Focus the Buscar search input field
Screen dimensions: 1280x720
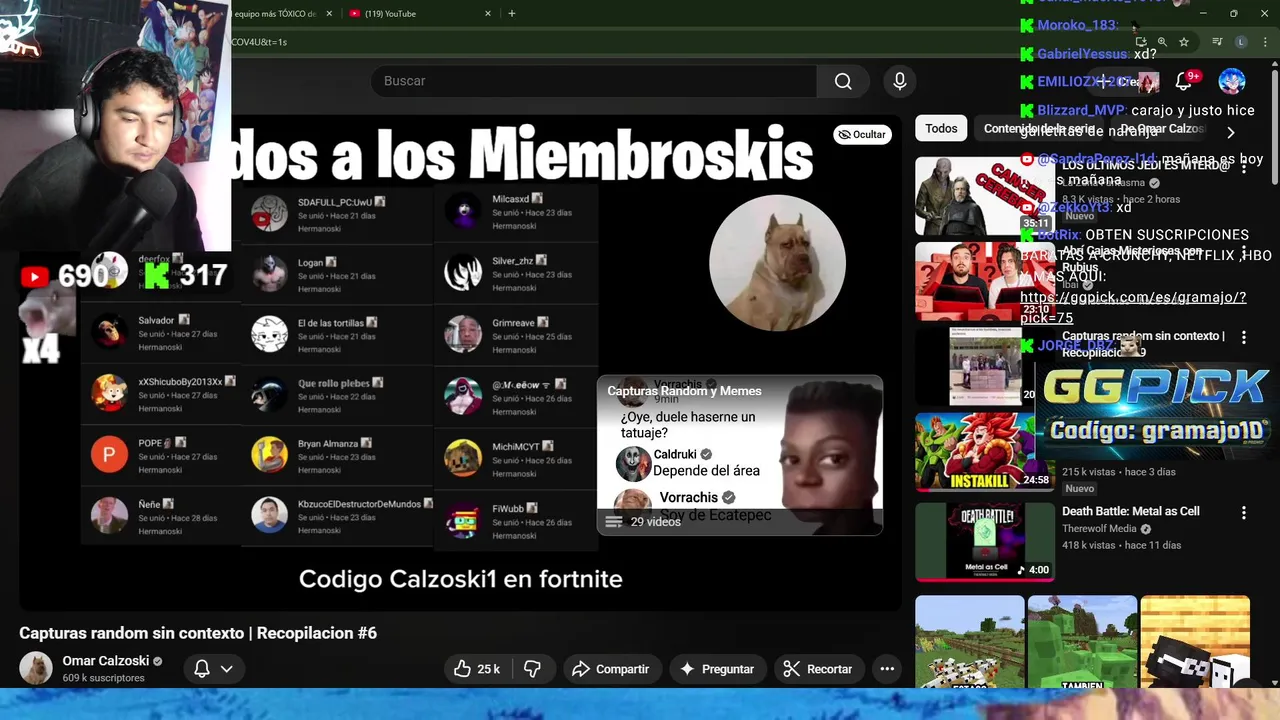tap(594, 81)
